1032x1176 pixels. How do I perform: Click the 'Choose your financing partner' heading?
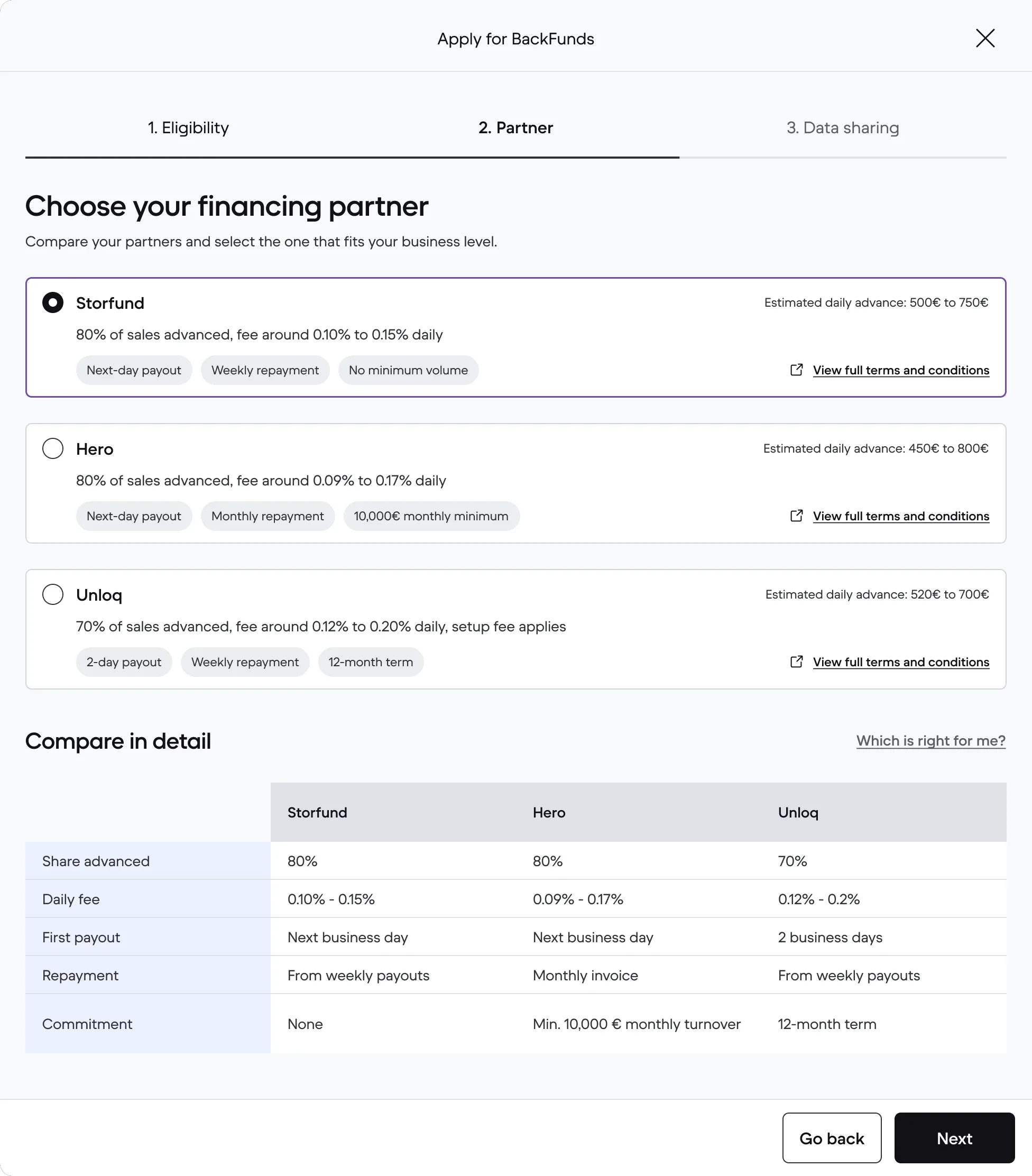click(227, 206)
